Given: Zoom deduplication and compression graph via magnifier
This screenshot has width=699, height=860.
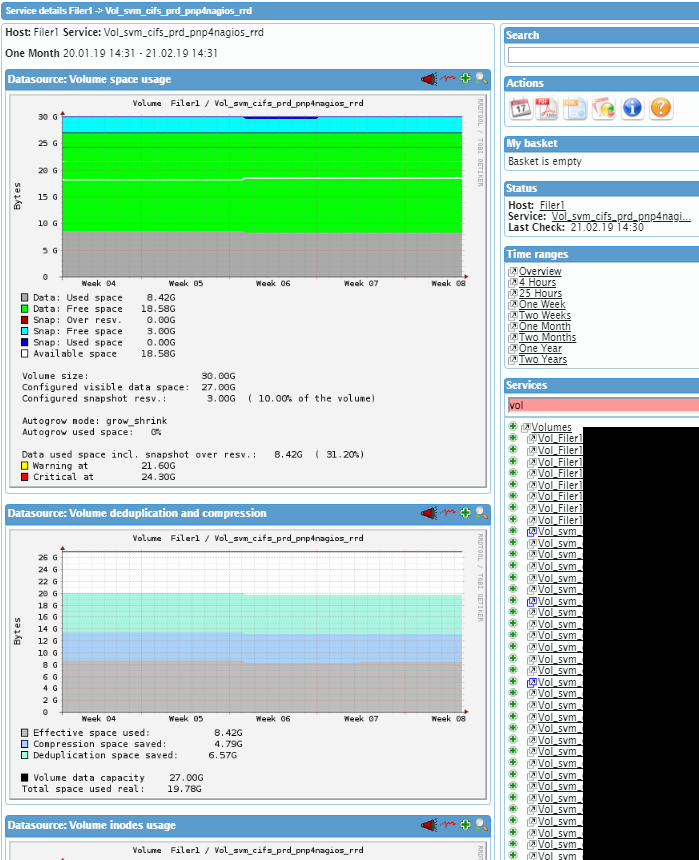Looking at the screenshot, I should (x=481, y=513).
